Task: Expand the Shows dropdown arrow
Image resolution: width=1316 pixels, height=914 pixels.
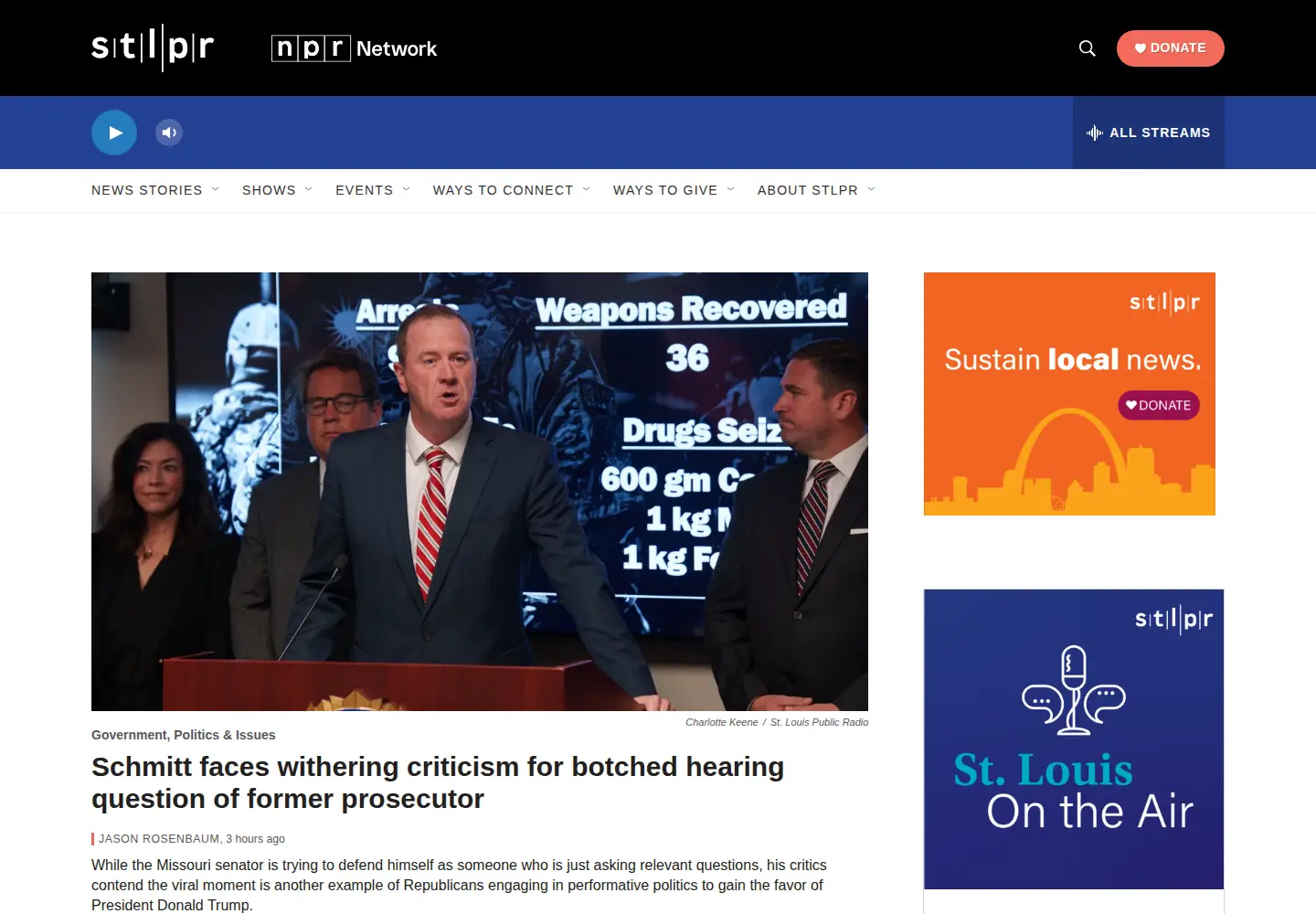Action: click(309, 189)
